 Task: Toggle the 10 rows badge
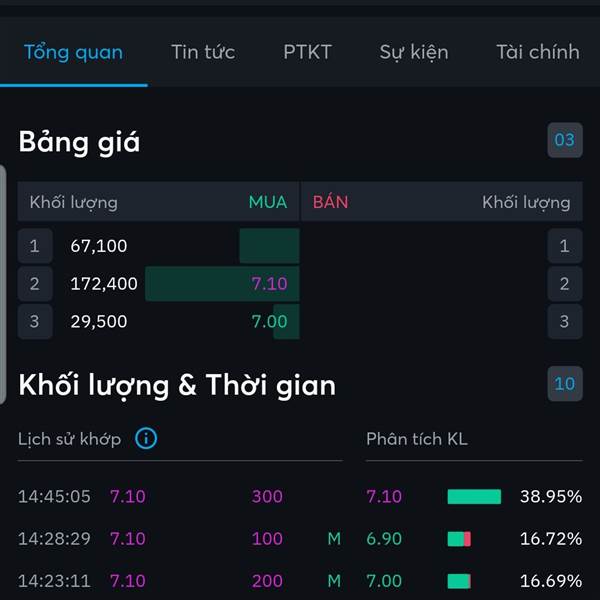[565, 384]
